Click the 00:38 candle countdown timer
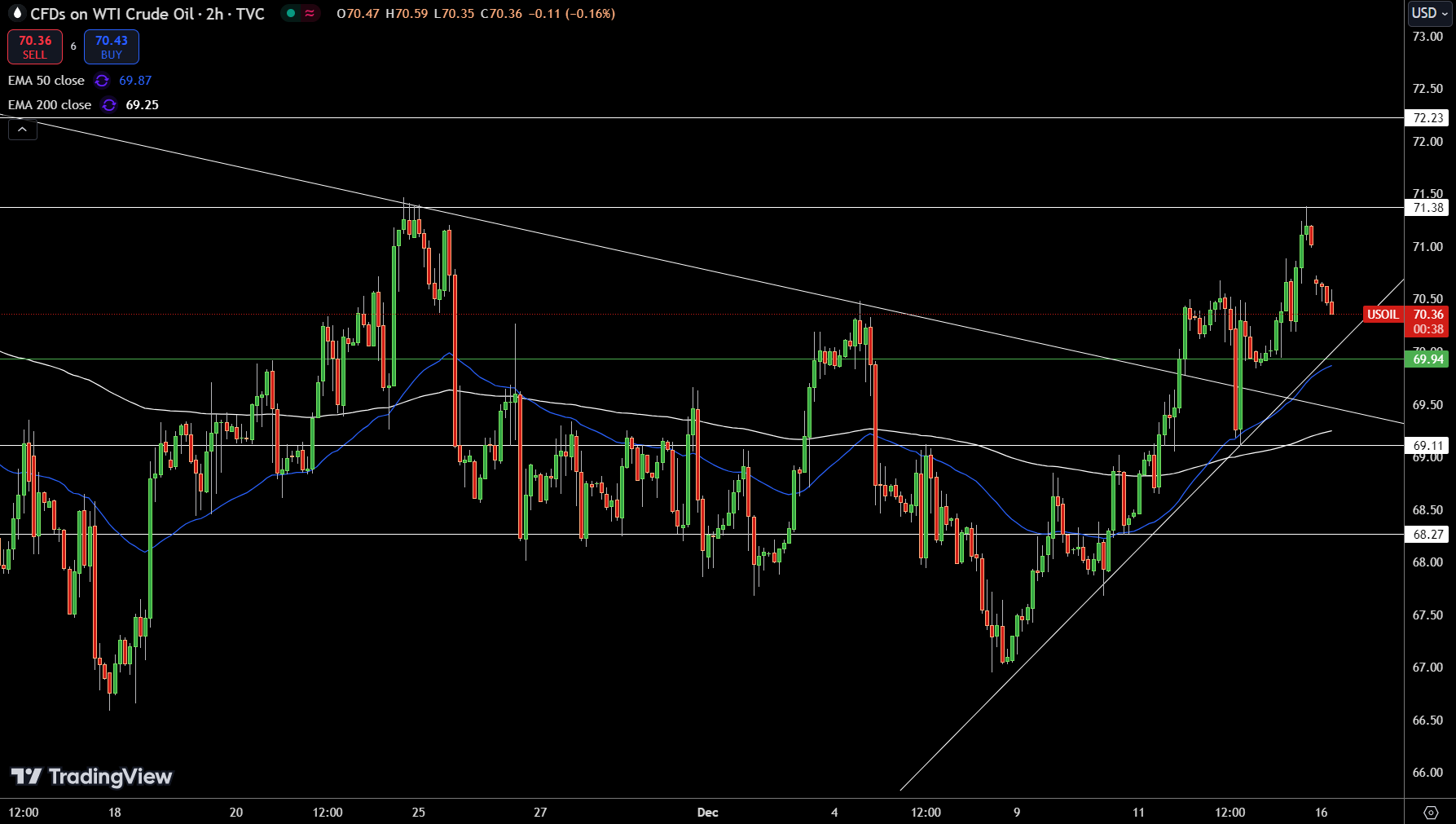 coord(1427,329)
